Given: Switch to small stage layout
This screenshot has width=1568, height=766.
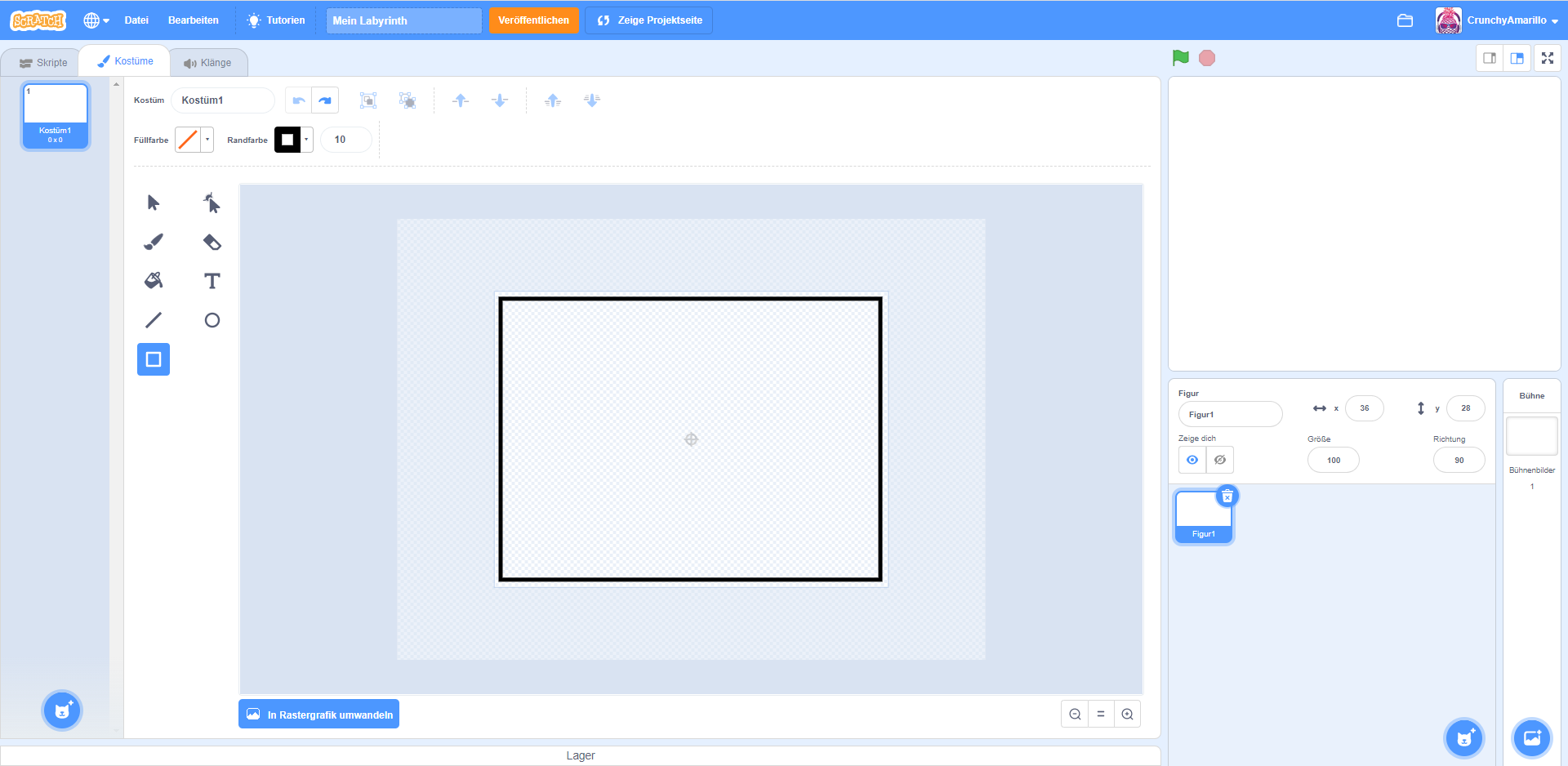Looking at the screenshot, I should pos(1490,58).
